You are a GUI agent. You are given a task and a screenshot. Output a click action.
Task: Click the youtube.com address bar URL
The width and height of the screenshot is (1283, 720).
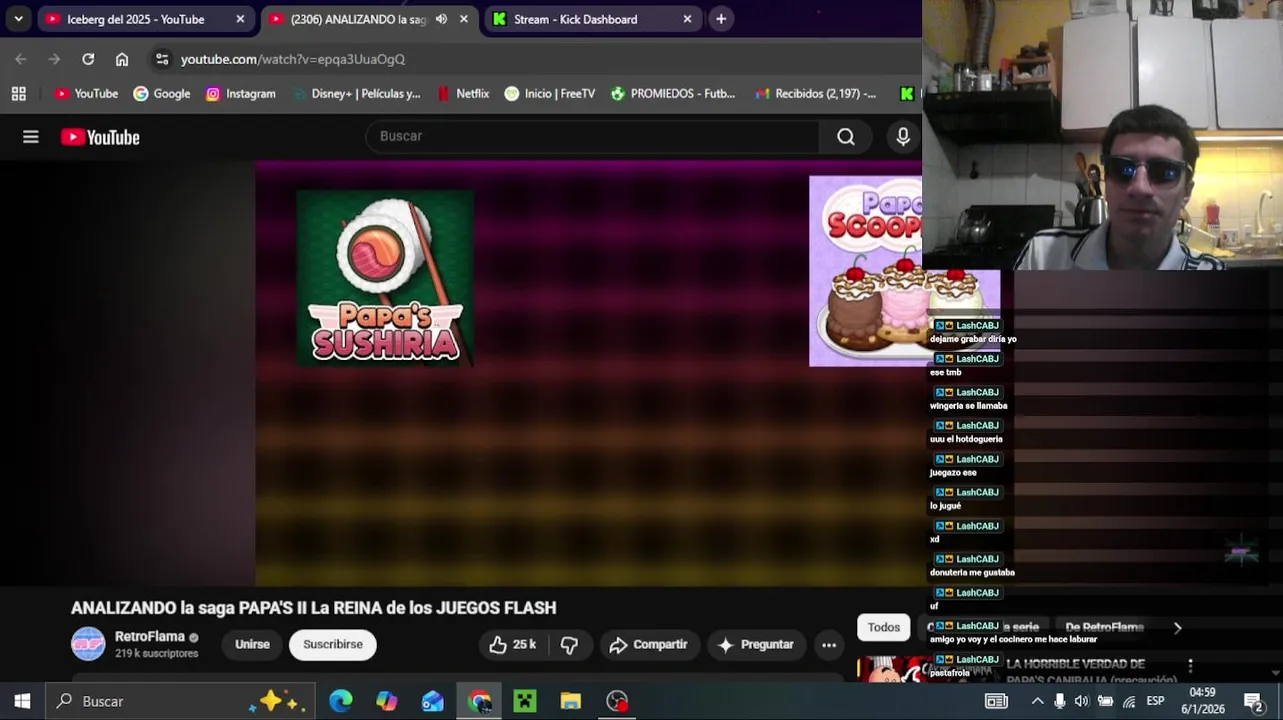(x=292, y=59)
